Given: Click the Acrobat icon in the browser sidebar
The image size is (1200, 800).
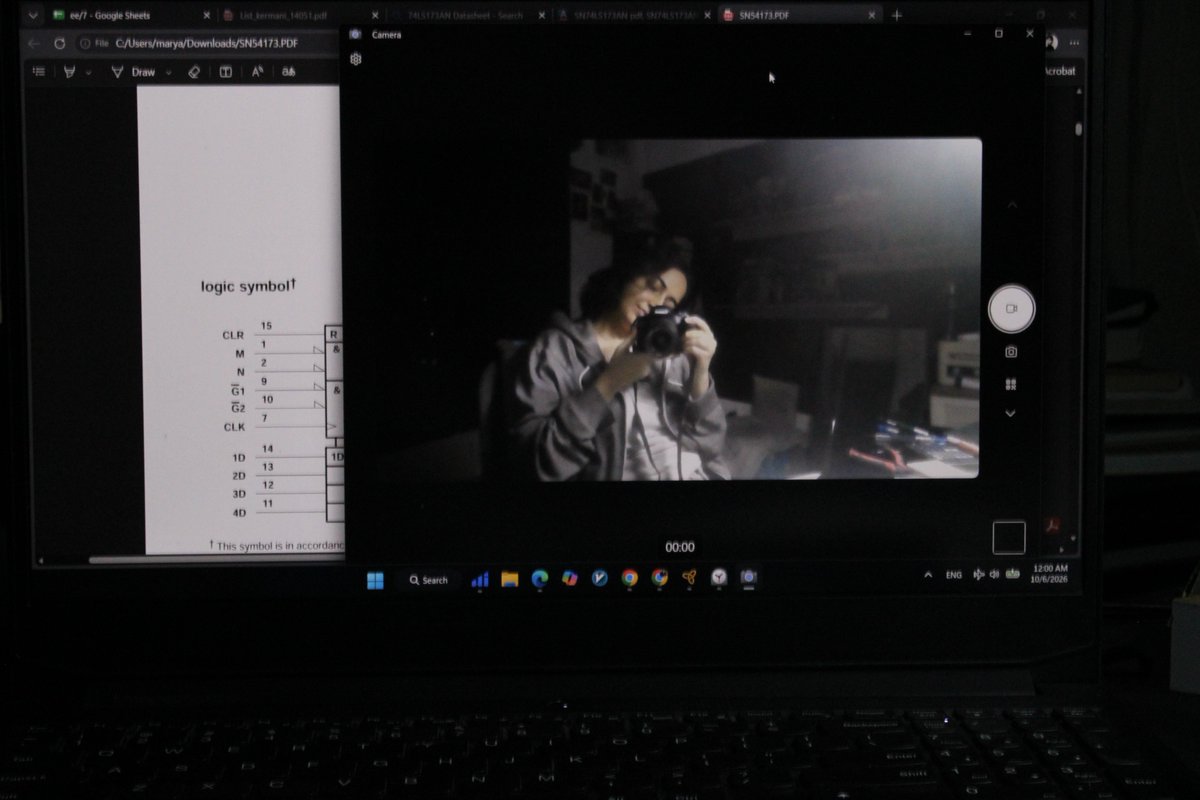Looking at the screenshot, I should click(x=1051, y=527).
